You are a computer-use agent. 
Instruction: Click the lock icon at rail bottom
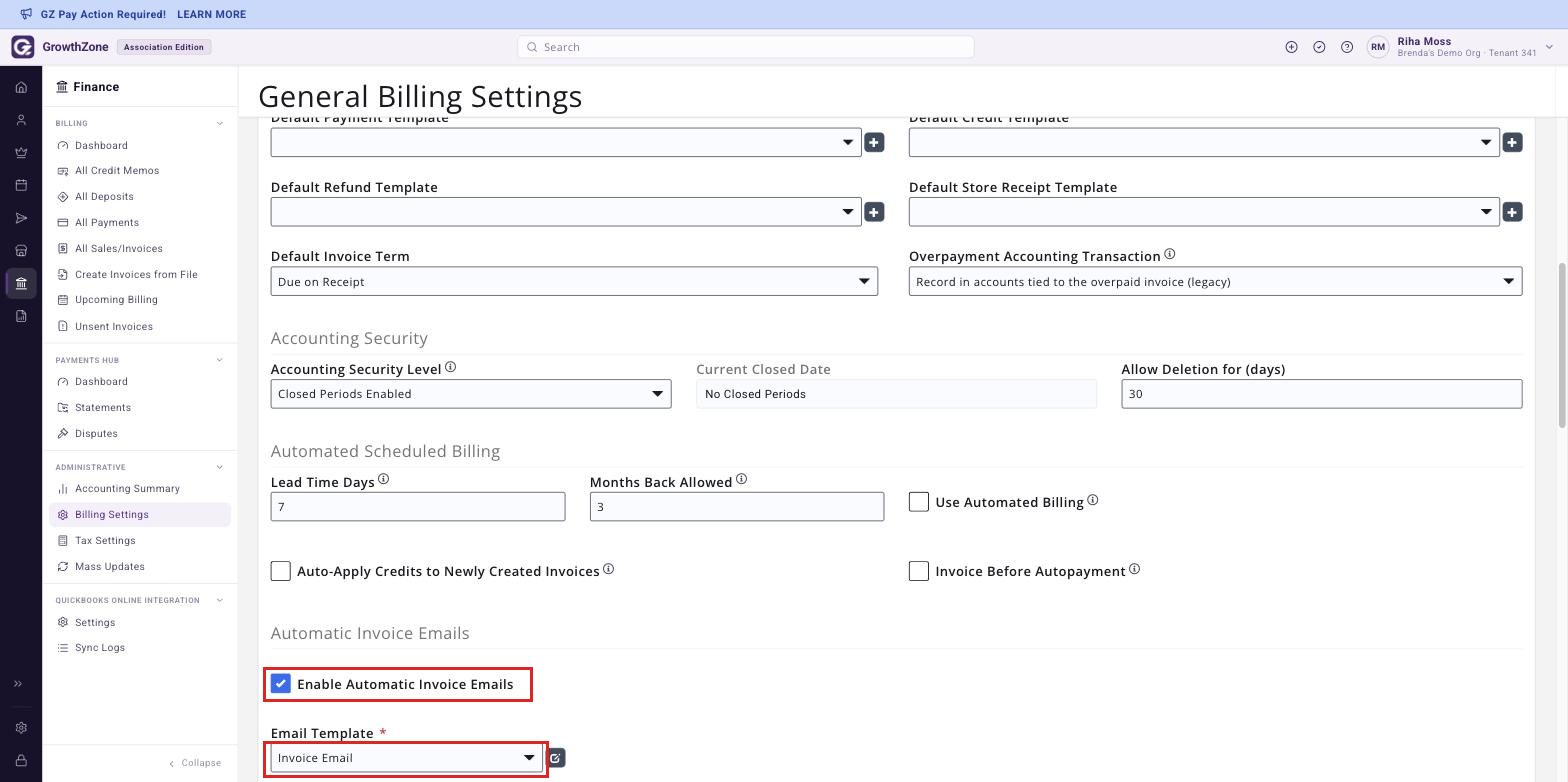(x=21, y=761)
